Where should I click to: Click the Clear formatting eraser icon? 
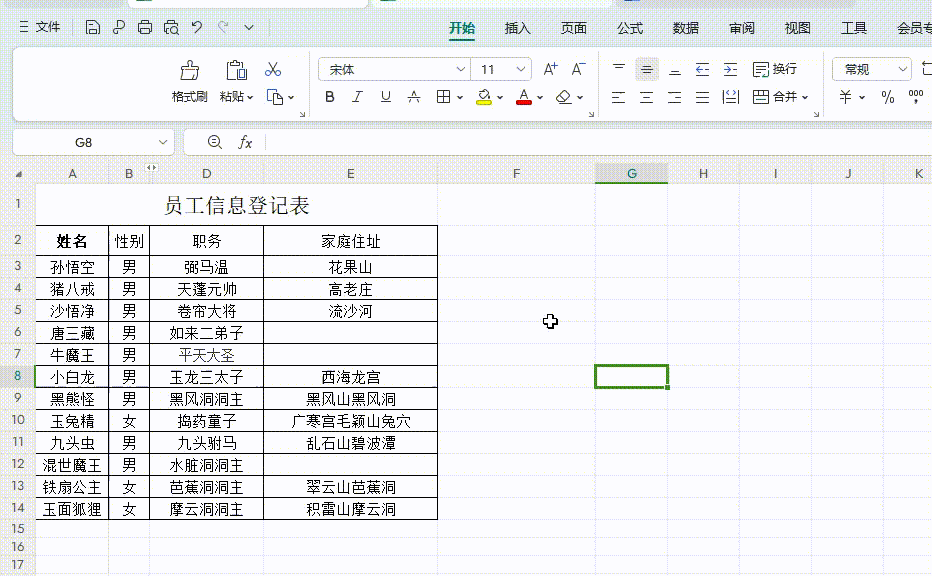click(563, 97)
